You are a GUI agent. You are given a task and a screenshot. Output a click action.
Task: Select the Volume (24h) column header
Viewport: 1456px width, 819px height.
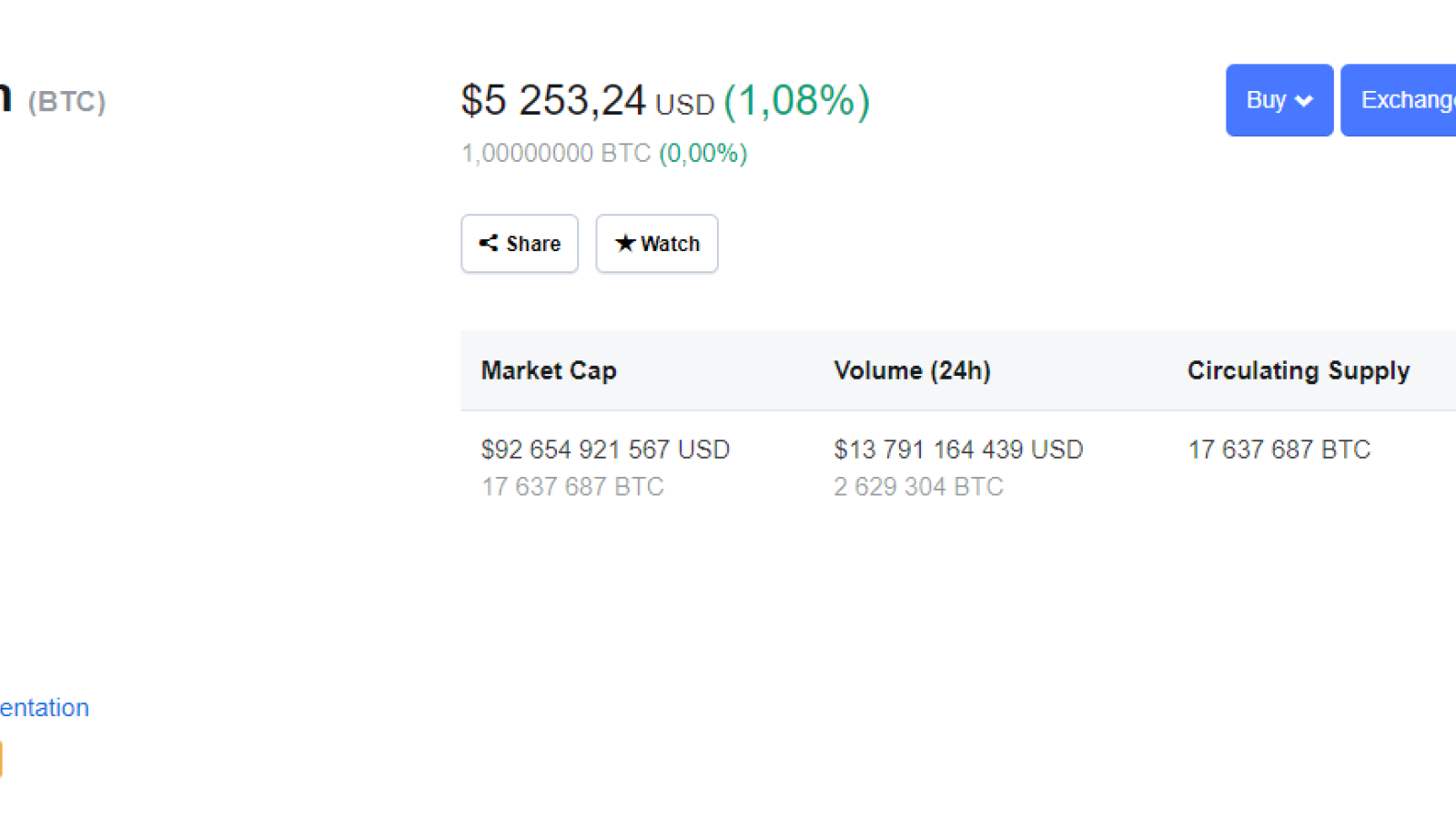[x=912, y=370]
